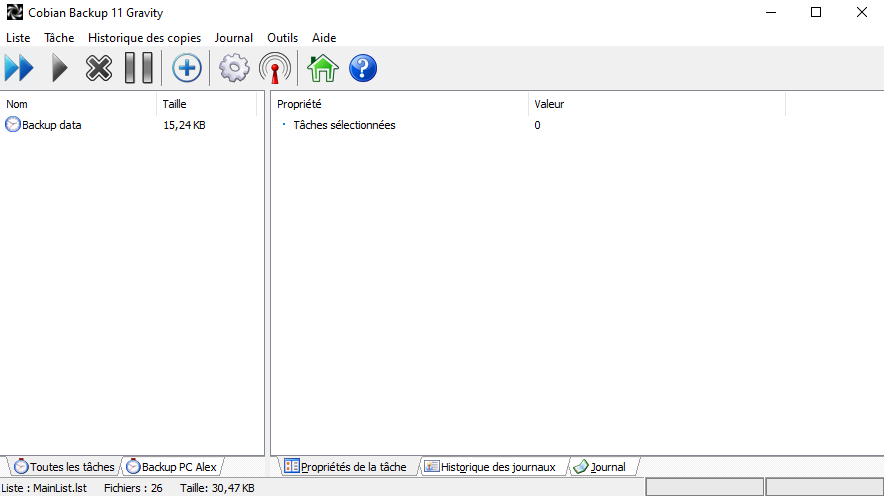The image size is (884, 497).
Task: Click the Cobian Backup title bar icon
Action: pyautogui.click(x=15, y=12)
